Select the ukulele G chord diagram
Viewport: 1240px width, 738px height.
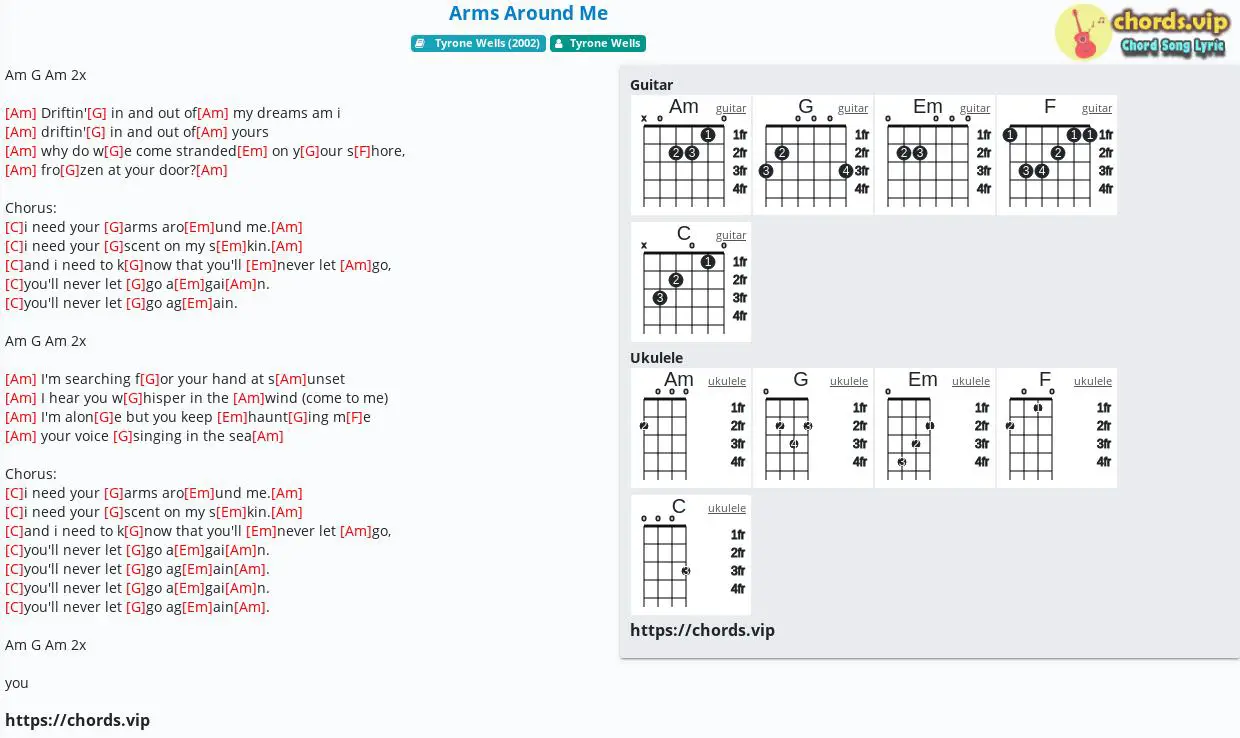(813, 428)
